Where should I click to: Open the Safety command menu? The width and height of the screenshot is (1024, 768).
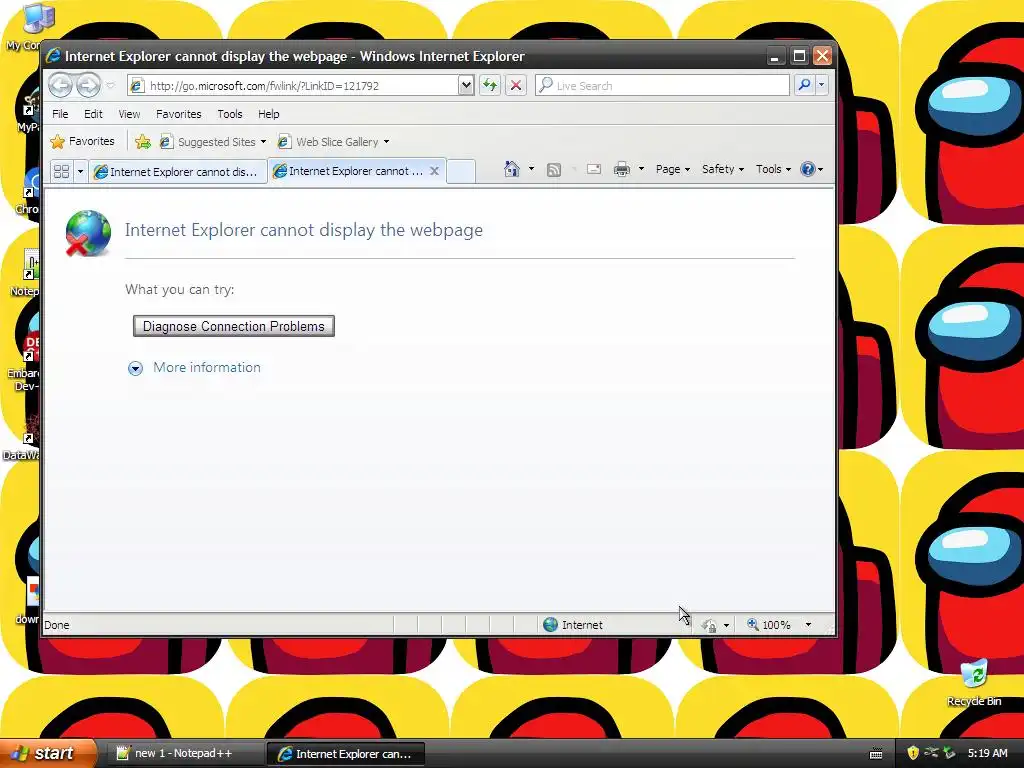coord(723,169)
